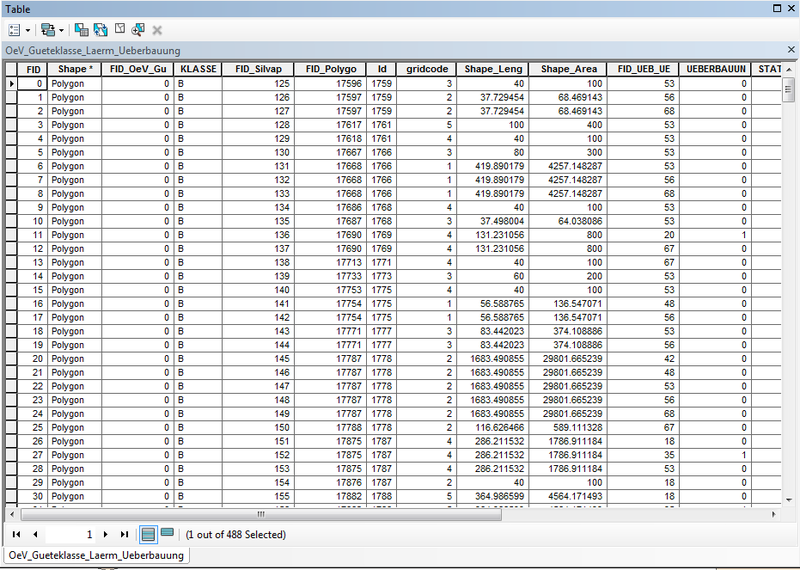
Task: Click the Shape_Area column header
Action: 569,69
